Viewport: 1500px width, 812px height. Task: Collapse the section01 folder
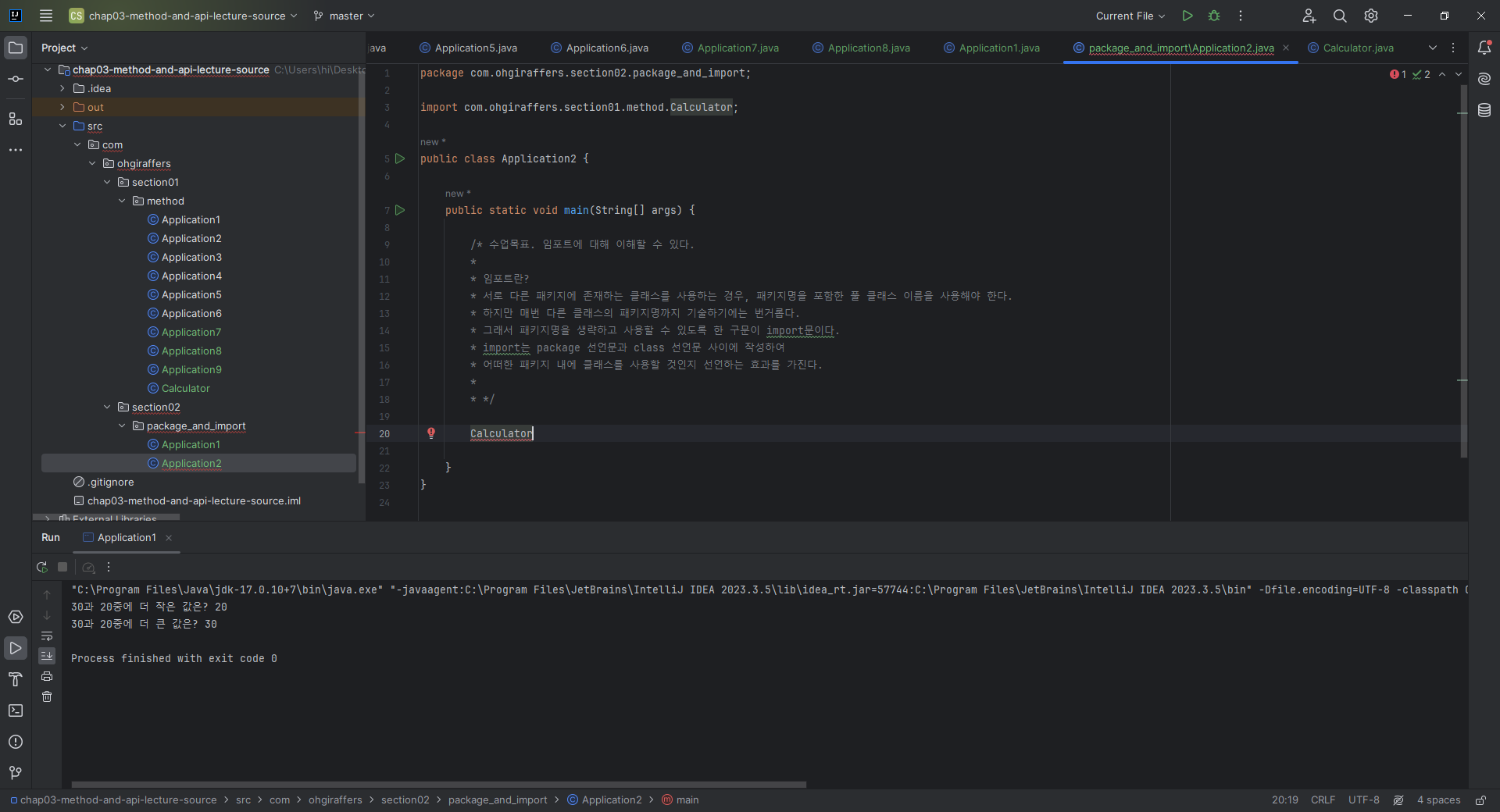[x=108, y=182]
